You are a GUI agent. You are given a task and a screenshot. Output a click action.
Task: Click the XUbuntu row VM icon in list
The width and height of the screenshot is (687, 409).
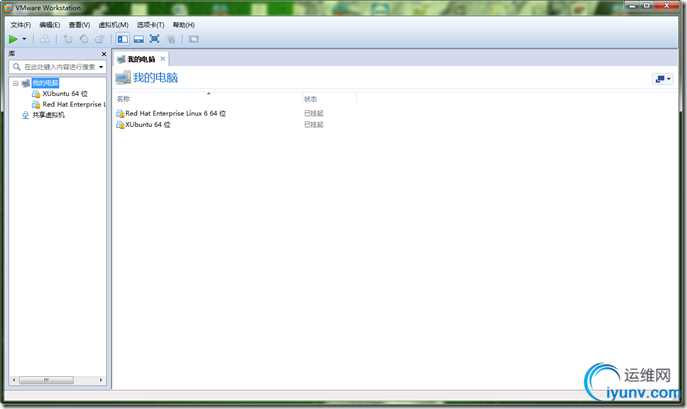click(x=120, y=125)
